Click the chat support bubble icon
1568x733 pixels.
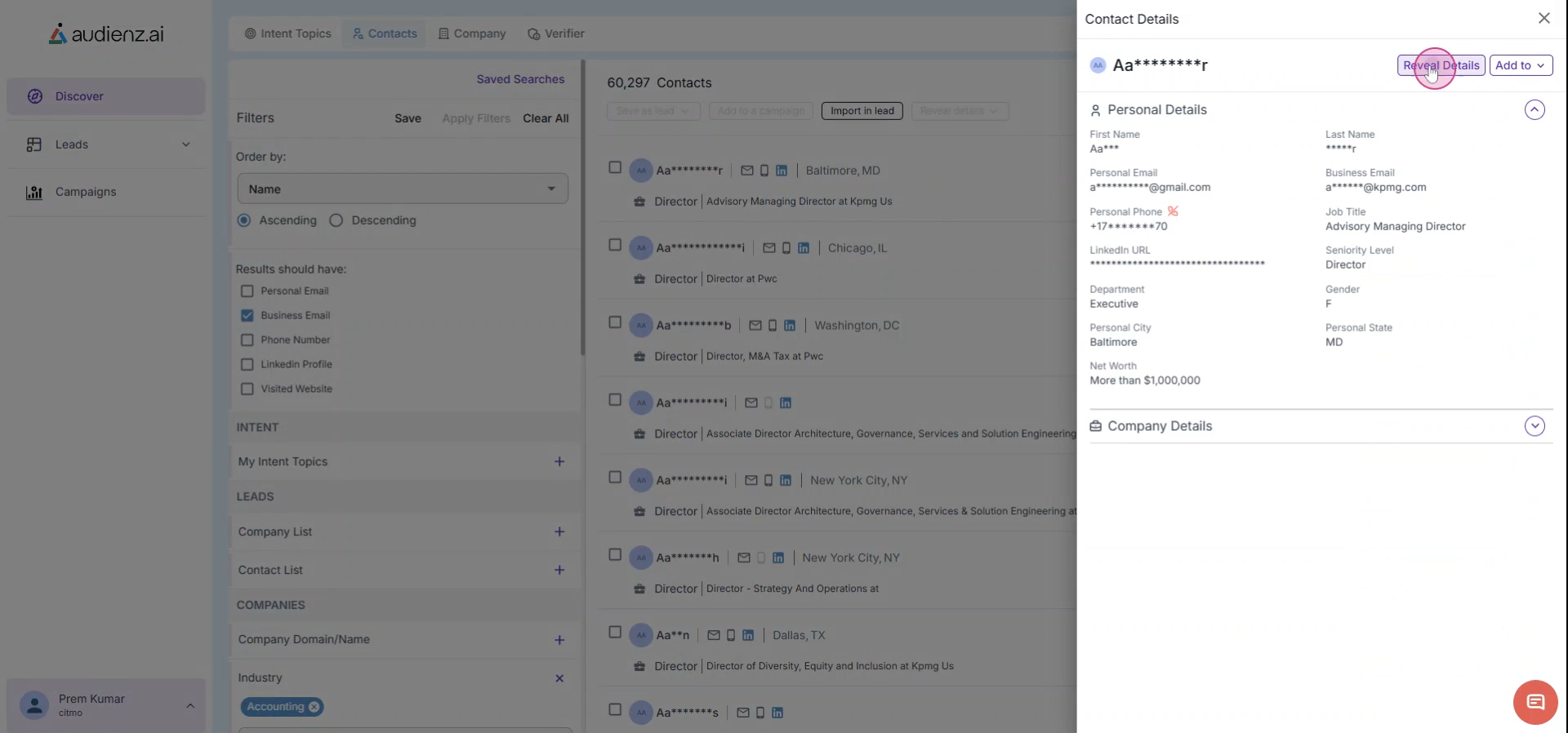coord(1535,702)
